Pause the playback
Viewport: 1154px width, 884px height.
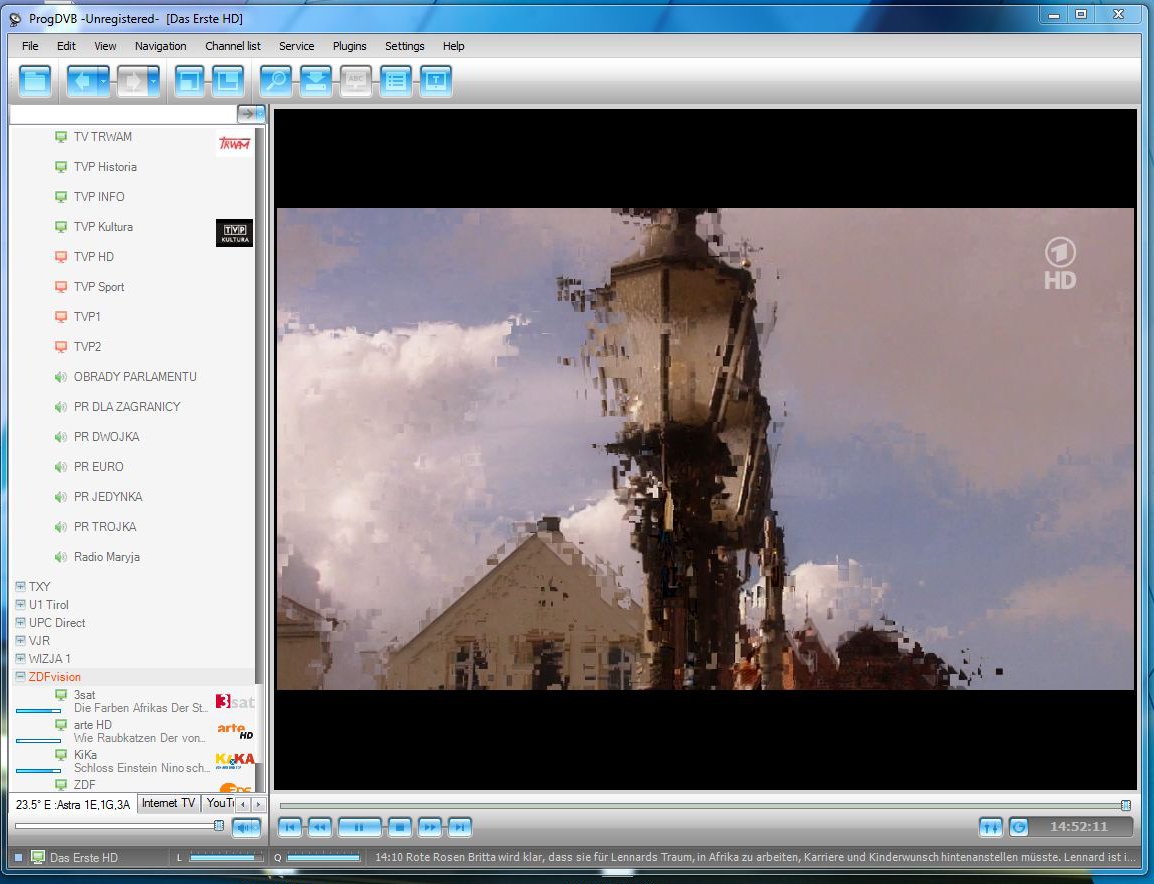[x=359, y=827]
